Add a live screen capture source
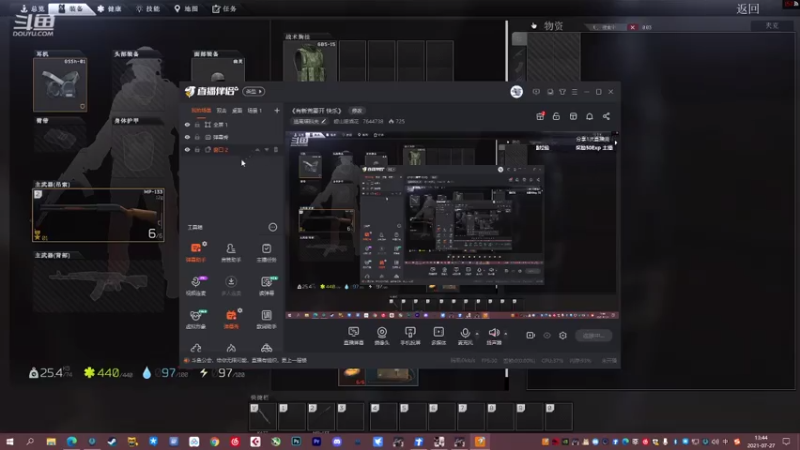Viewport: 800px width, 450px height. (x=354, y=336)
